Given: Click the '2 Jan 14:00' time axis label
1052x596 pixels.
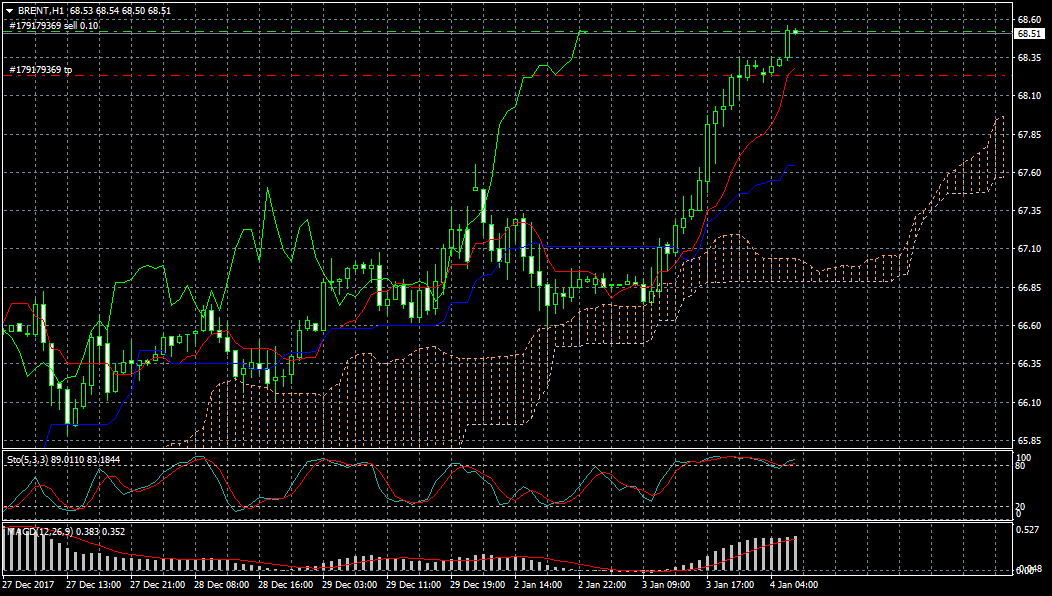Looking at the screenshot, I should (x=538, y=585).
